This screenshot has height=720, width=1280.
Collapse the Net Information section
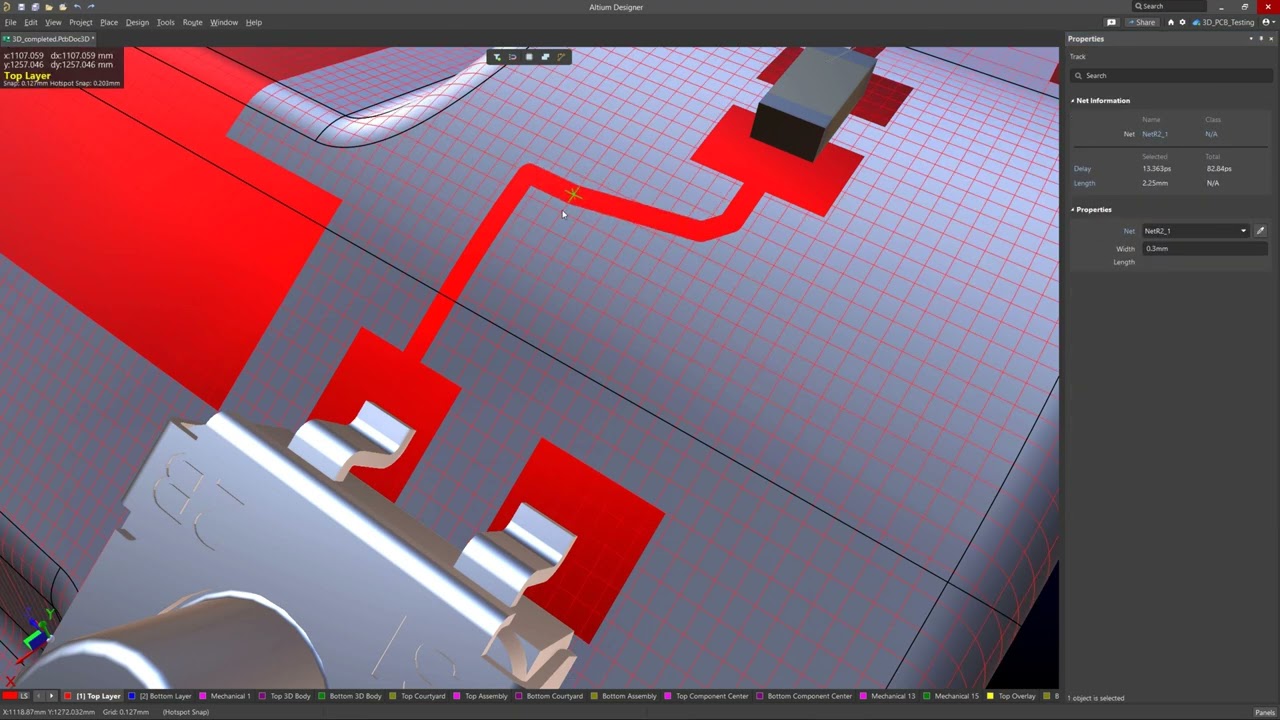pos(1073,101)
